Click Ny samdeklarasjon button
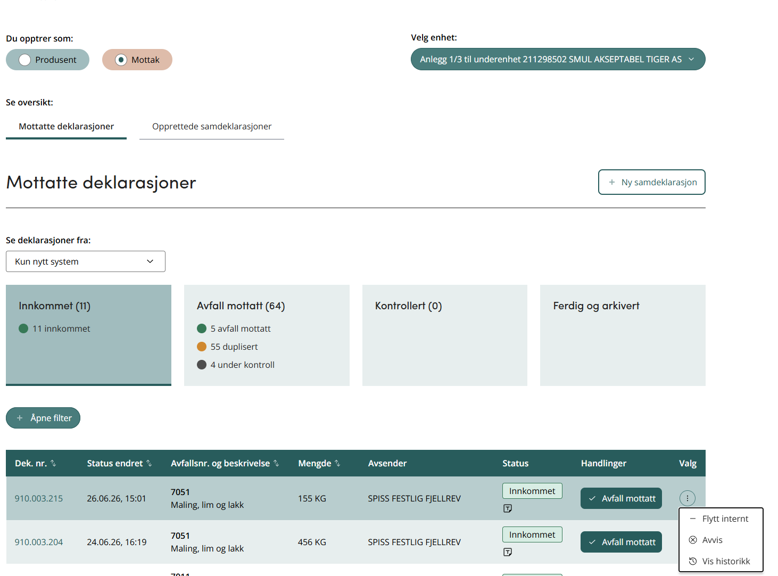 click(651, 182)
